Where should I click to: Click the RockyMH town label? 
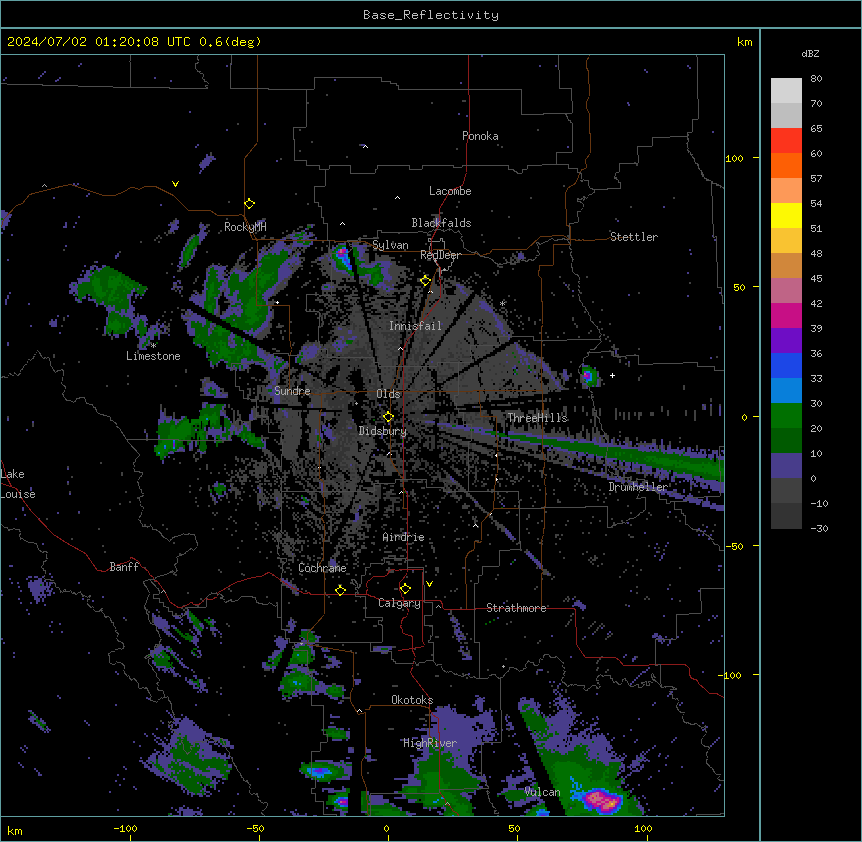tap(245, 227)
